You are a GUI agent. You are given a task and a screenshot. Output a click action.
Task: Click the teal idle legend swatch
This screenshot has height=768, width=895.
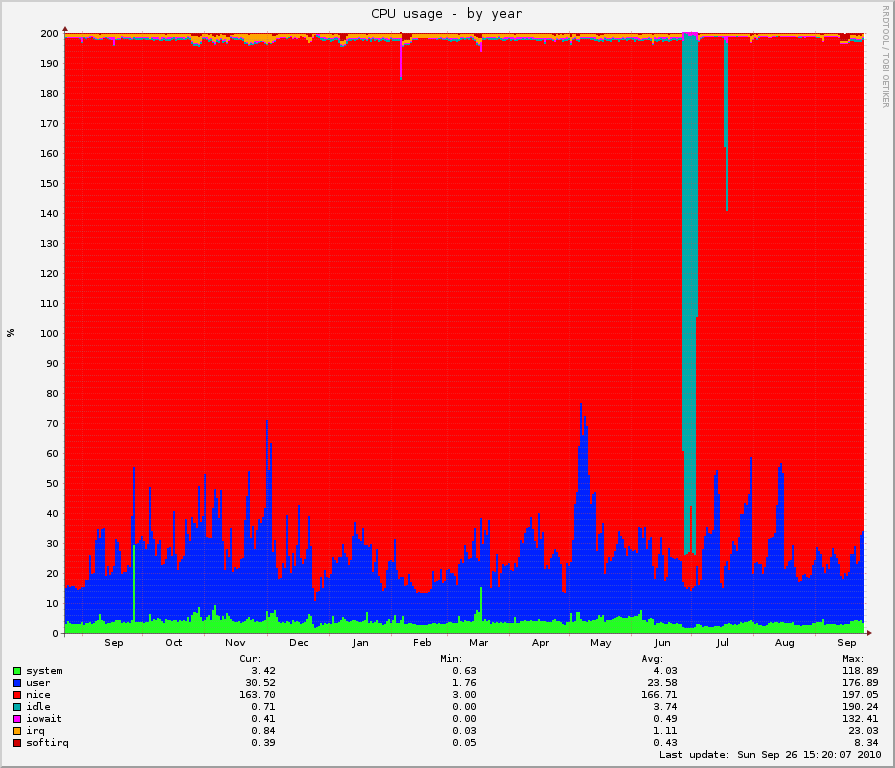pos(17,706)
